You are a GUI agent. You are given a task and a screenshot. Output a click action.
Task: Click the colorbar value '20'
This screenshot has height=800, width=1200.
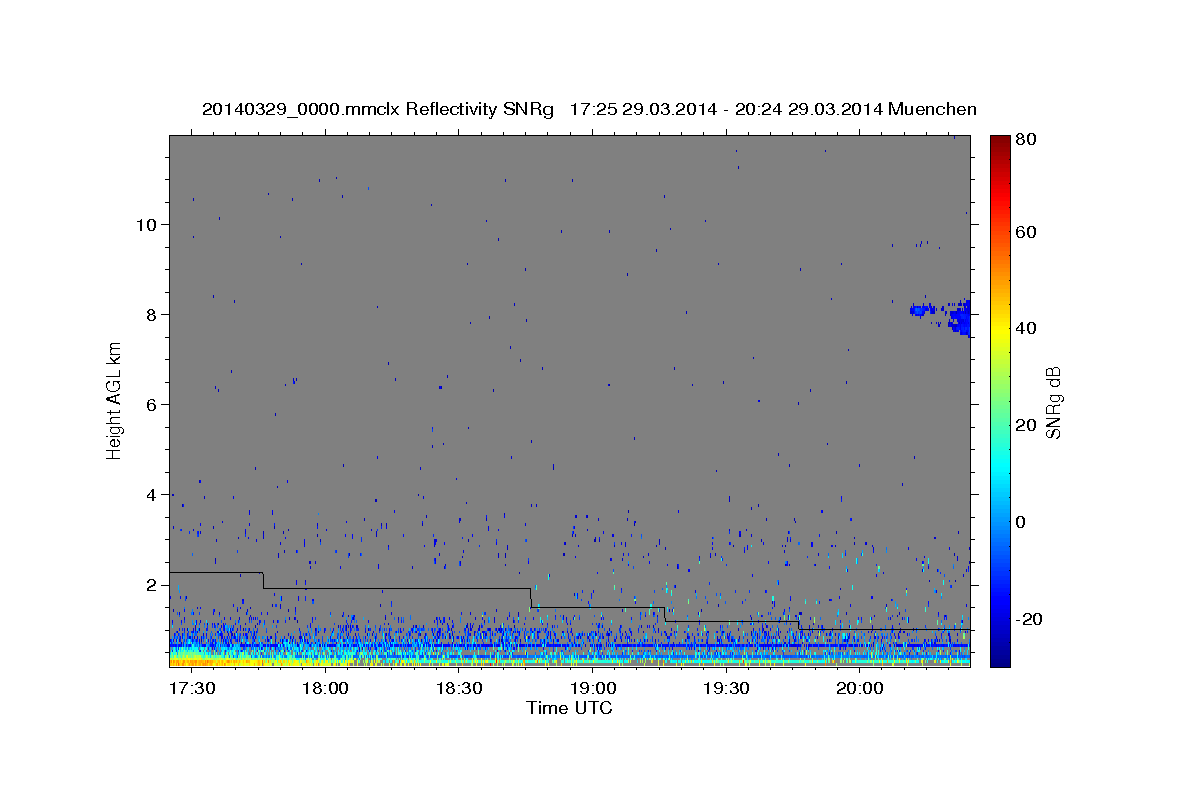coord(1025,425)
